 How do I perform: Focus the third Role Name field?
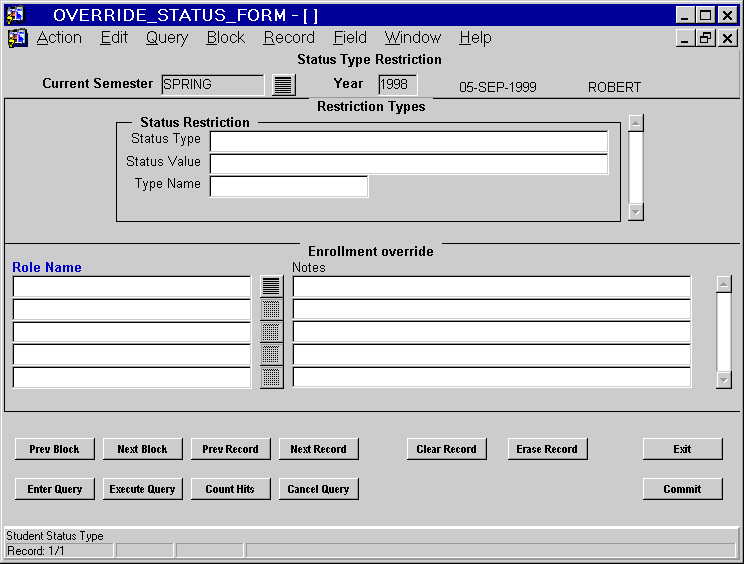coord(132,332)
